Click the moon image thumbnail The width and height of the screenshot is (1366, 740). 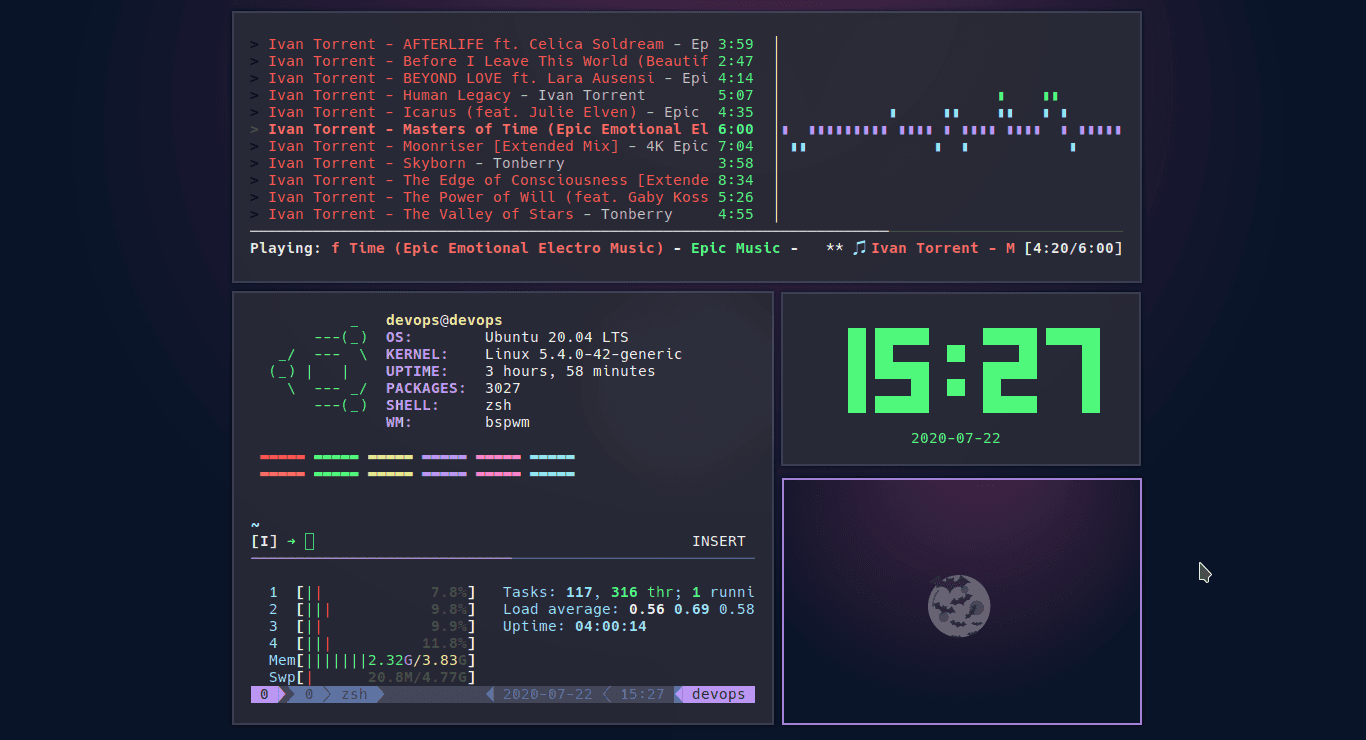pos(960,606)
